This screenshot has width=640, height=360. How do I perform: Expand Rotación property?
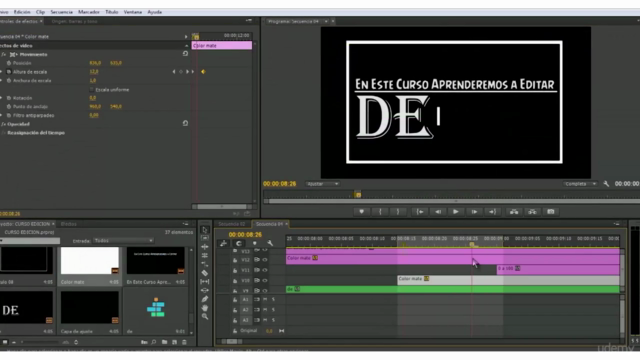click(1, 98)
